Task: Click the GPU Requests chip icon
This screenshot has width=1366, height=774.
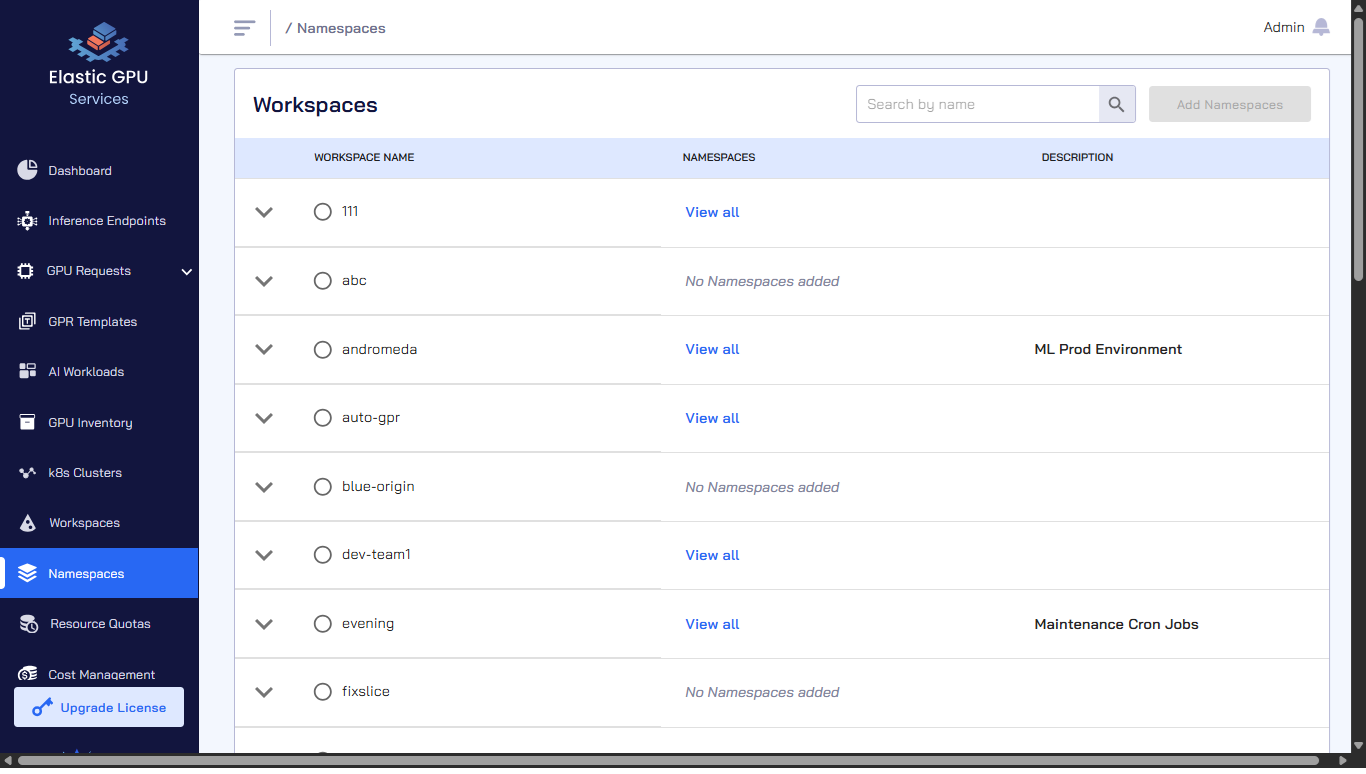Action: tap(26, 271)
